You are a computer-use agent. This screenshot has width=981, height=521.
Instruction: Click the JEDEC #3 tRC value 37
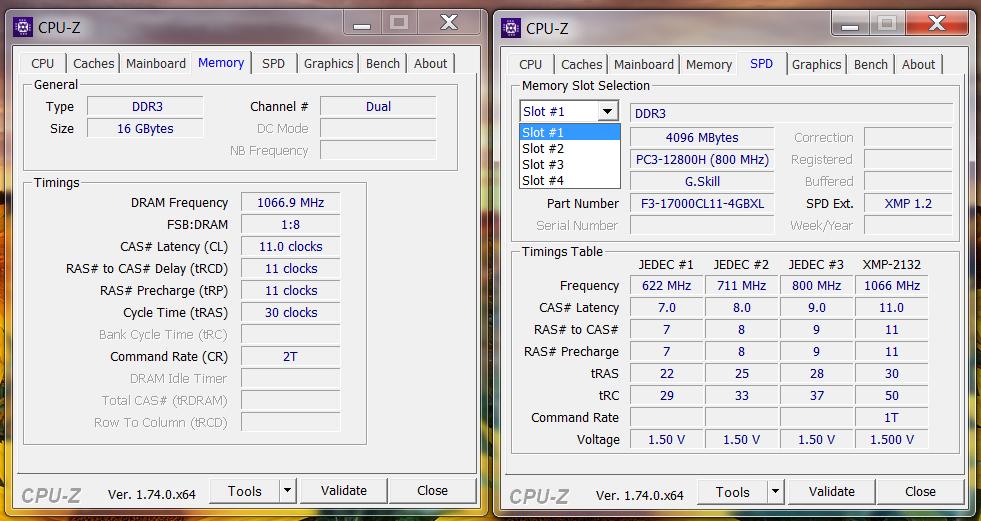pyautogui.click(x=816, y=396)
